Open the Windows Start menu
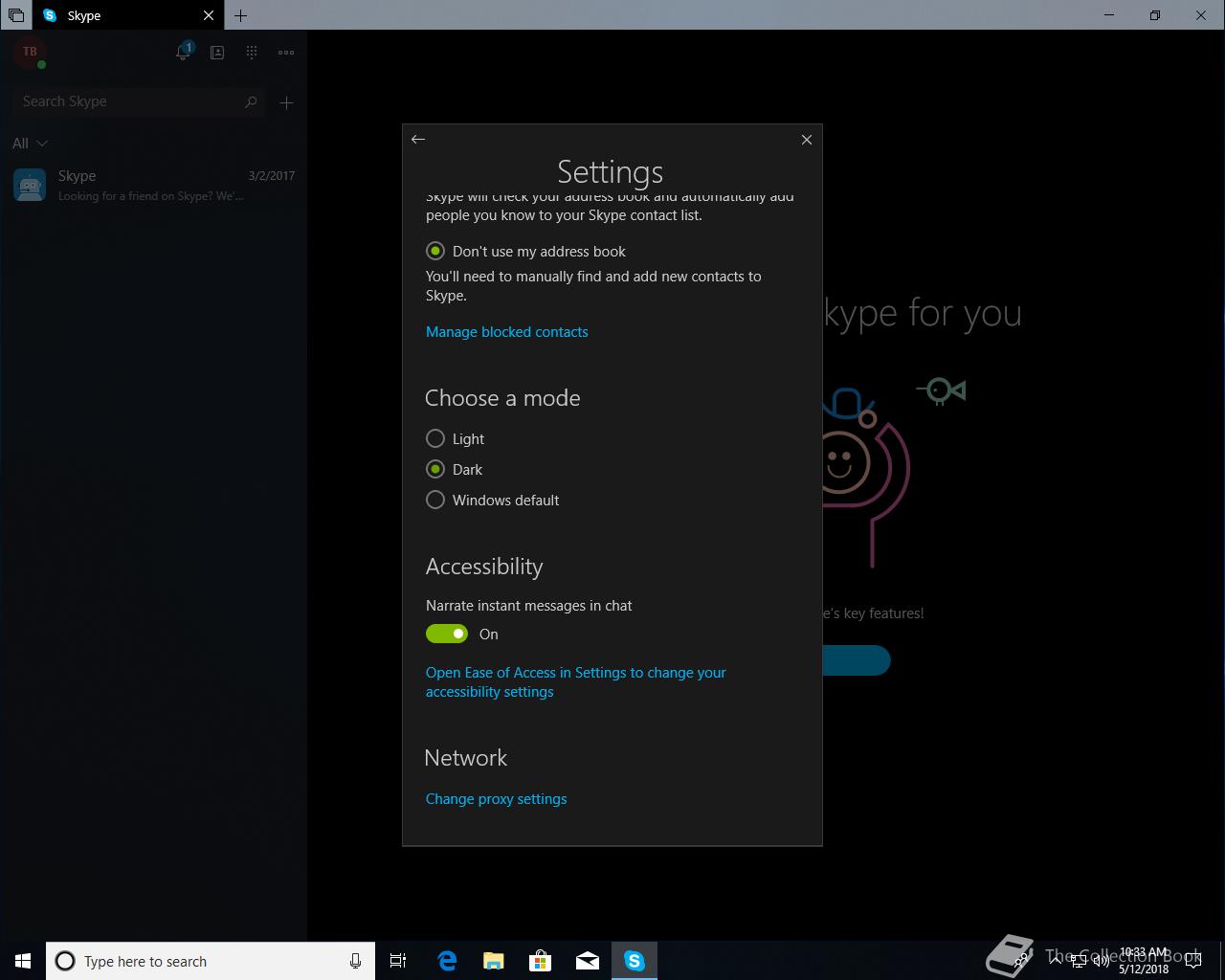This screenshot has height=980, width=1225. (x=23, y=961)
